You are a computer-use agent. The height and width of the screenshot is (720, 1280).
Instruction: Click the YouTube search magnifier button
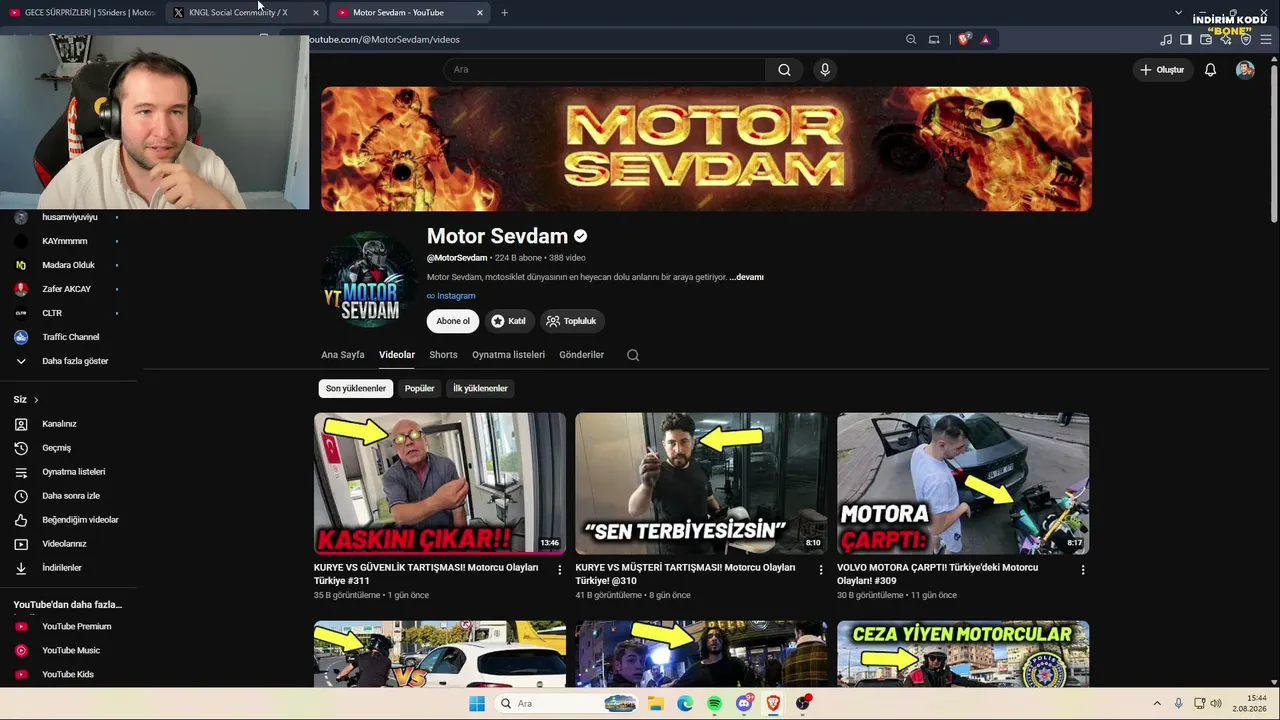[784, 70]
